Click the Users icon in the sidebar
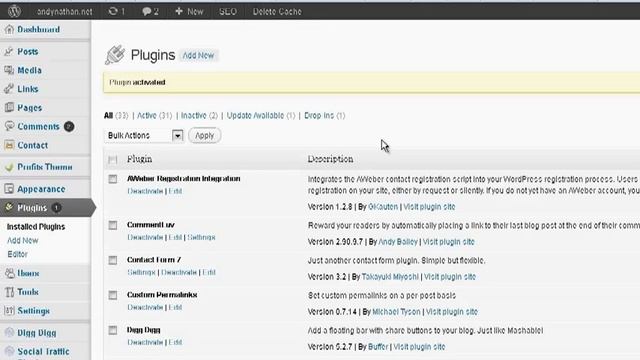The image size is (640, 360). tap(9, 273)
